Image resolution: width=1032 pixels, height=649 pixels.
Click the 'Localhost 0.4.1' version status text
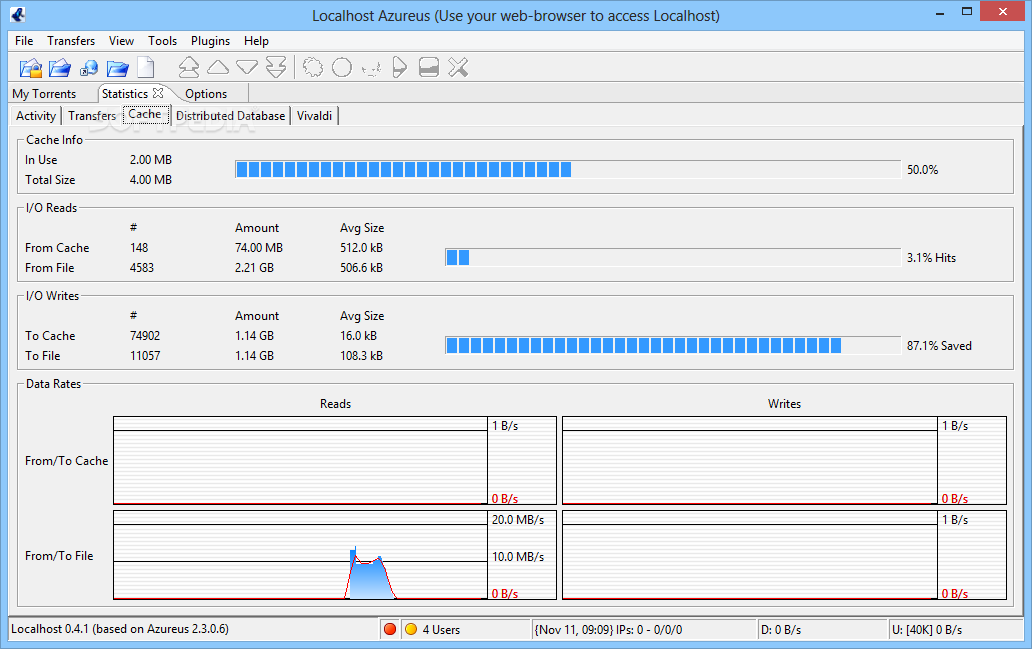tap(120, 629)
